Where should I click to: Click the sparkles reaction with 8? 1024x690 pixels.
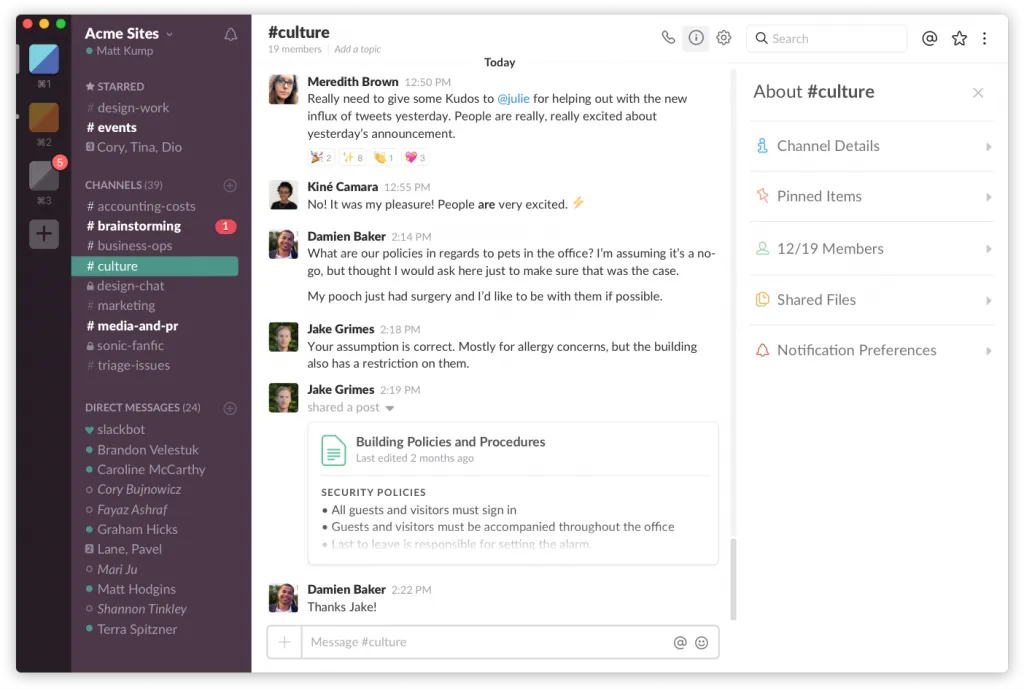352,157
